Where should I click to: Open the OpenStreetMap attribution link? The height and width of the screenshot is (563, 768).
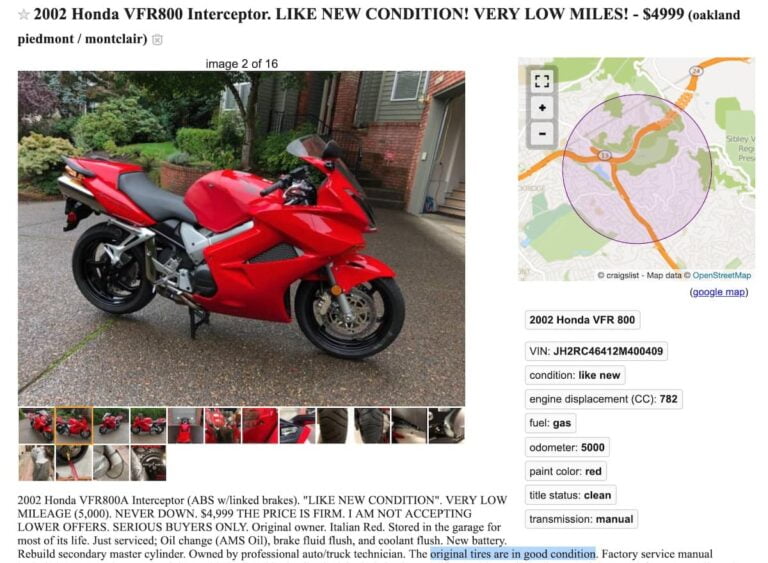click(721, 275)
